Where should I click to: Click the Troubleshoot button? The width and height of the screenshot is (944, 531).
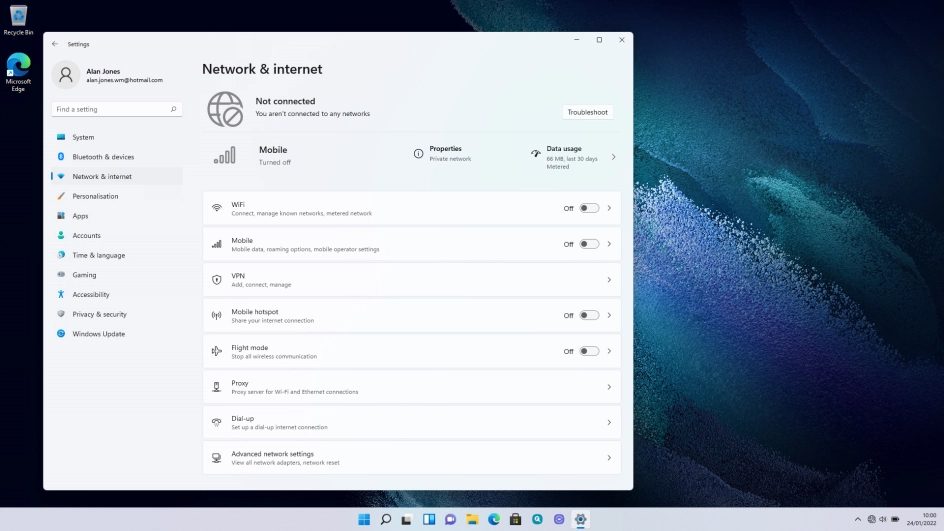[x=587, y=112]
